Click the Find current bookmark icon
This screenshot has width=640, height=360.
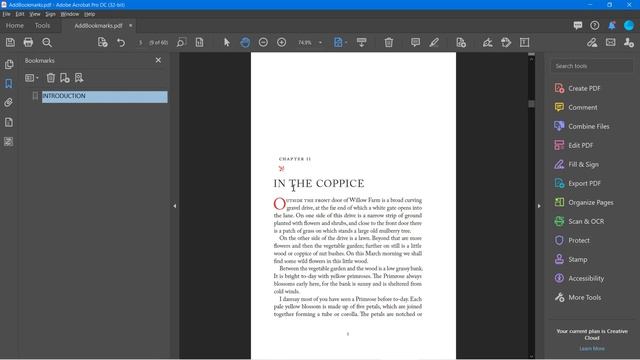tap(79, 78)
